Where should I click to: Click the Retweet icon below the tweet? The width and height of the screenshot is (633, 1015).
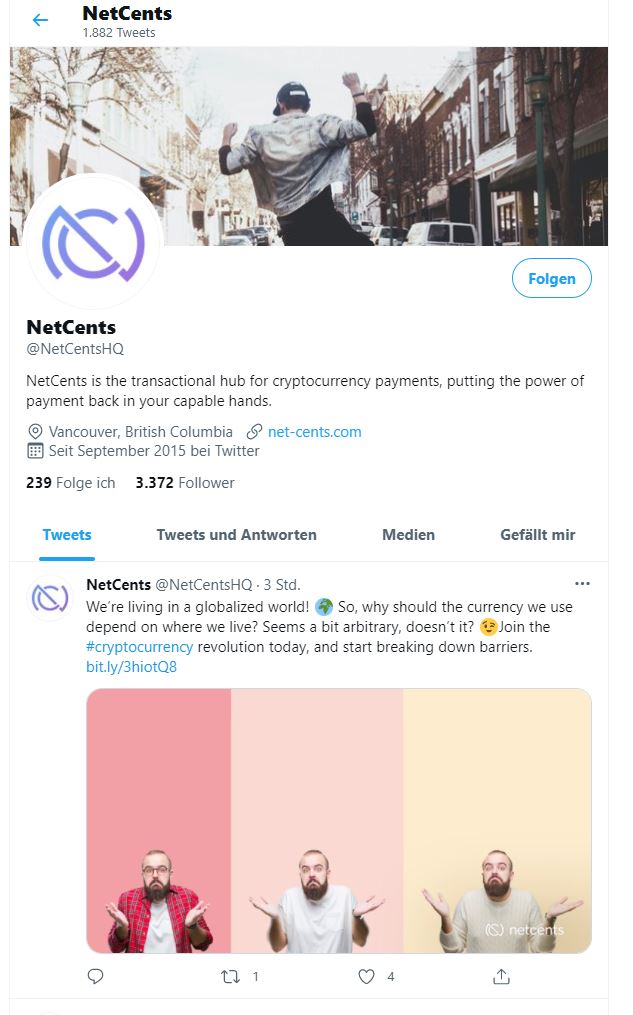click(x=230, y=977)
